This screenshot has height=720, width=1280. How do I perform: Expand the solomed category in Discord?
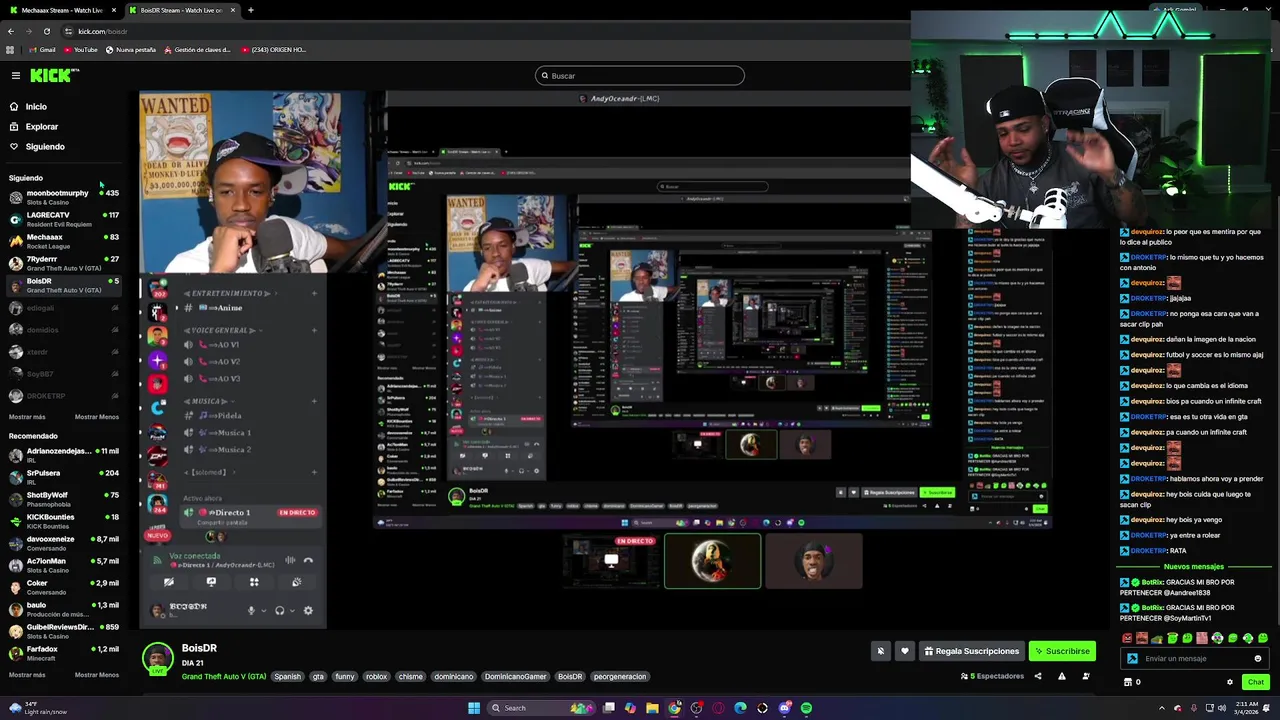[208, 472]
